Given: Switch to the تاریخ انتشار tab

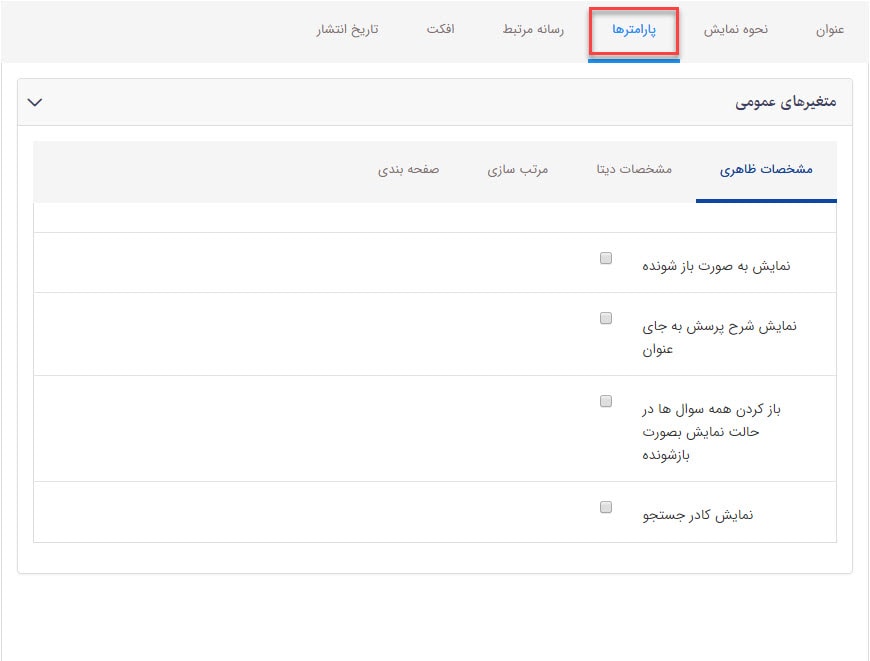Looking at the screenshot, I should tap(348, 30).
